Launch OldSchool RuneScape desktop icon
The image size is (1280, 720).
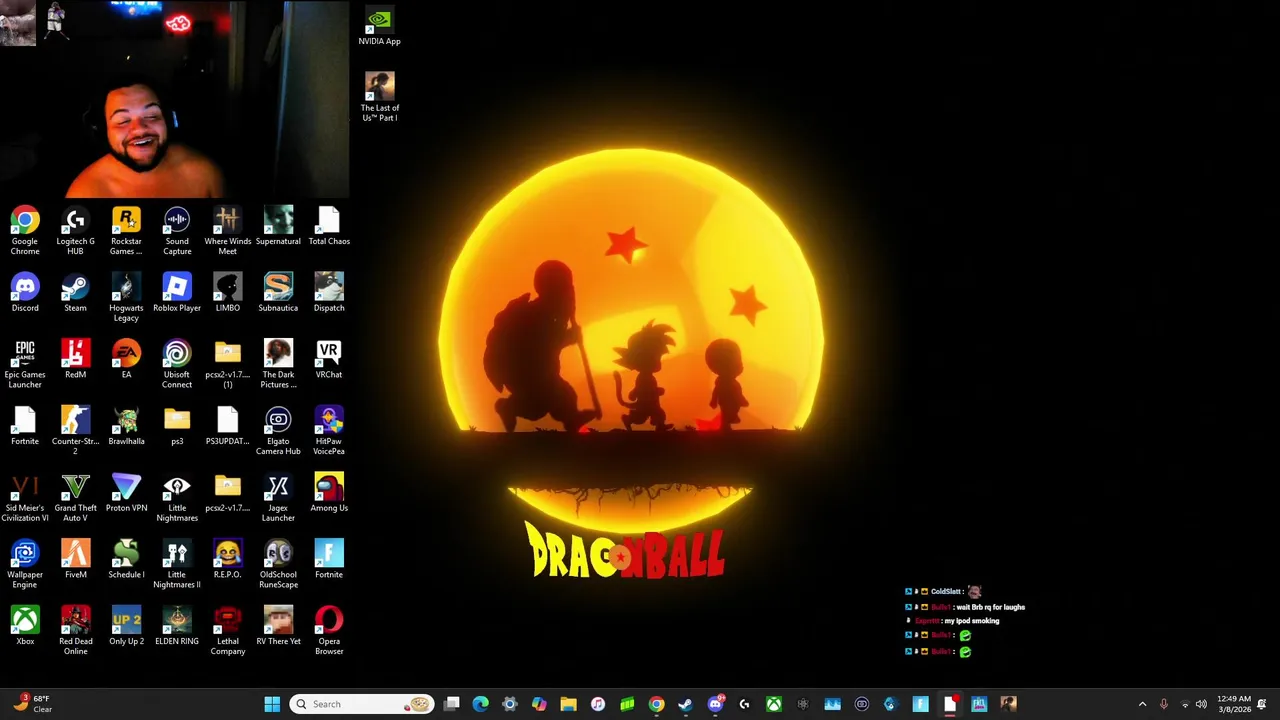click(278, 565)
